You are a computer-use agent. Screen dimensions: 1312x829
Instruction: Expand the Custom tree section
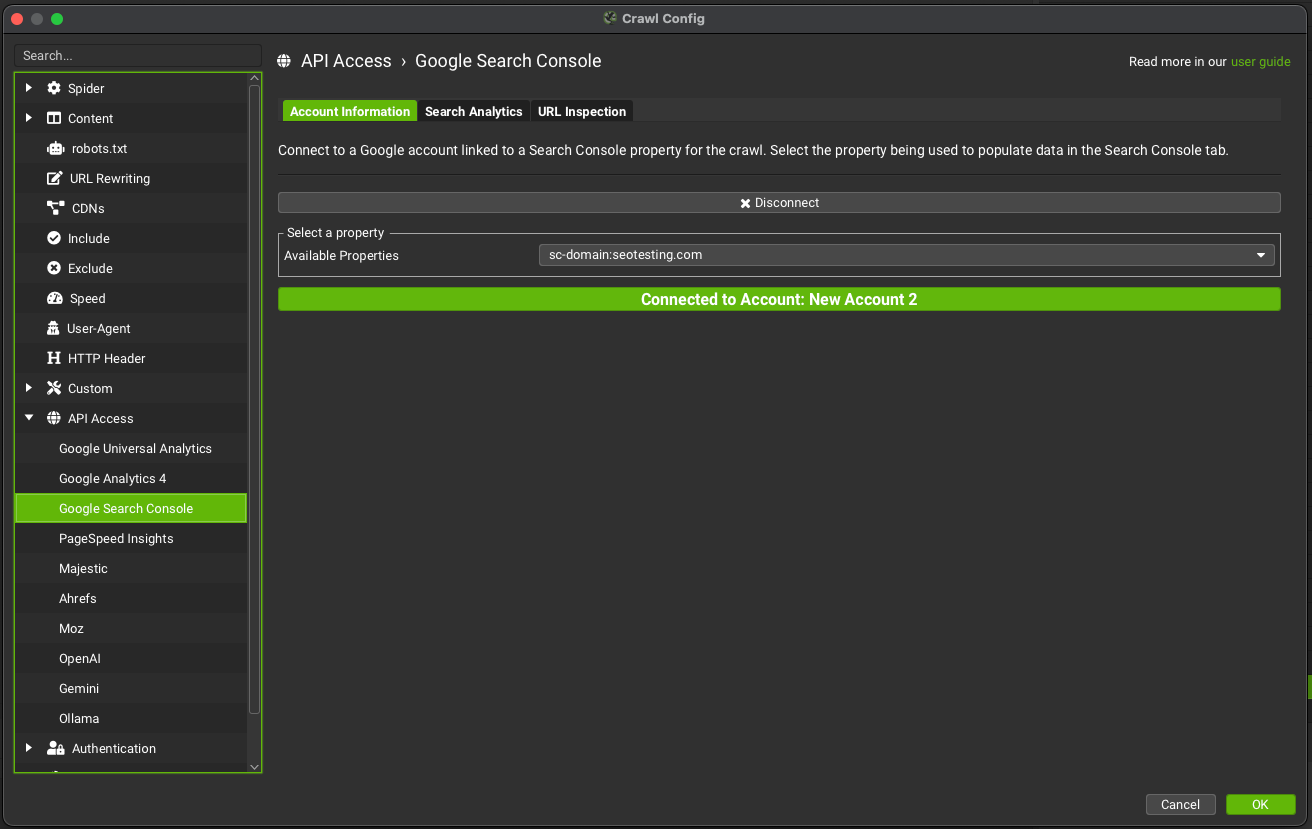point(29,388)
